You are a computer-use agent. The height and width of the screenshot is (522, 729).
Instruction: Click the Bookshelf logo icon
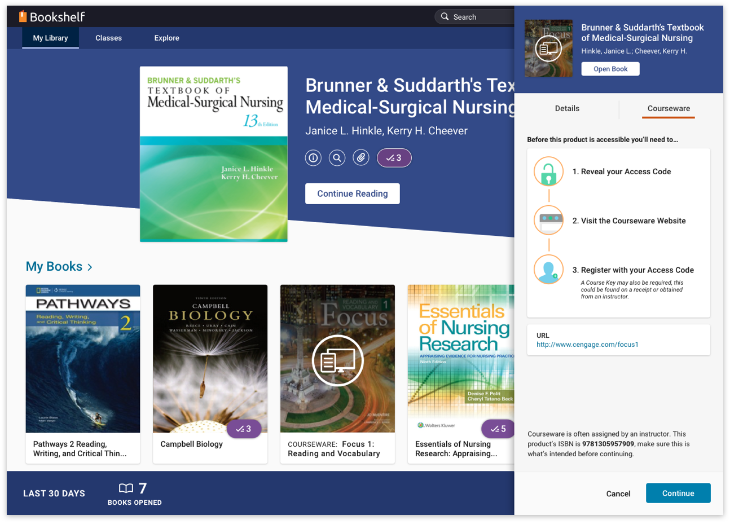pos(22,17)
